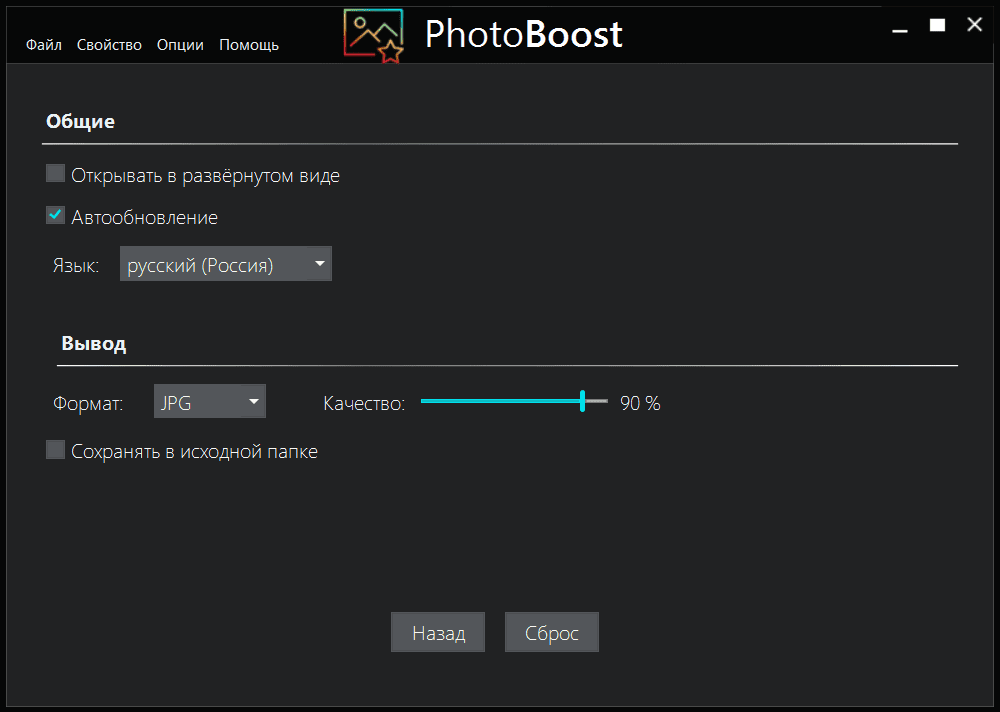Screen dimensions: 1000x712
Task: Tick the Сохранять в исходной папке checkbox
Action: 55,450
